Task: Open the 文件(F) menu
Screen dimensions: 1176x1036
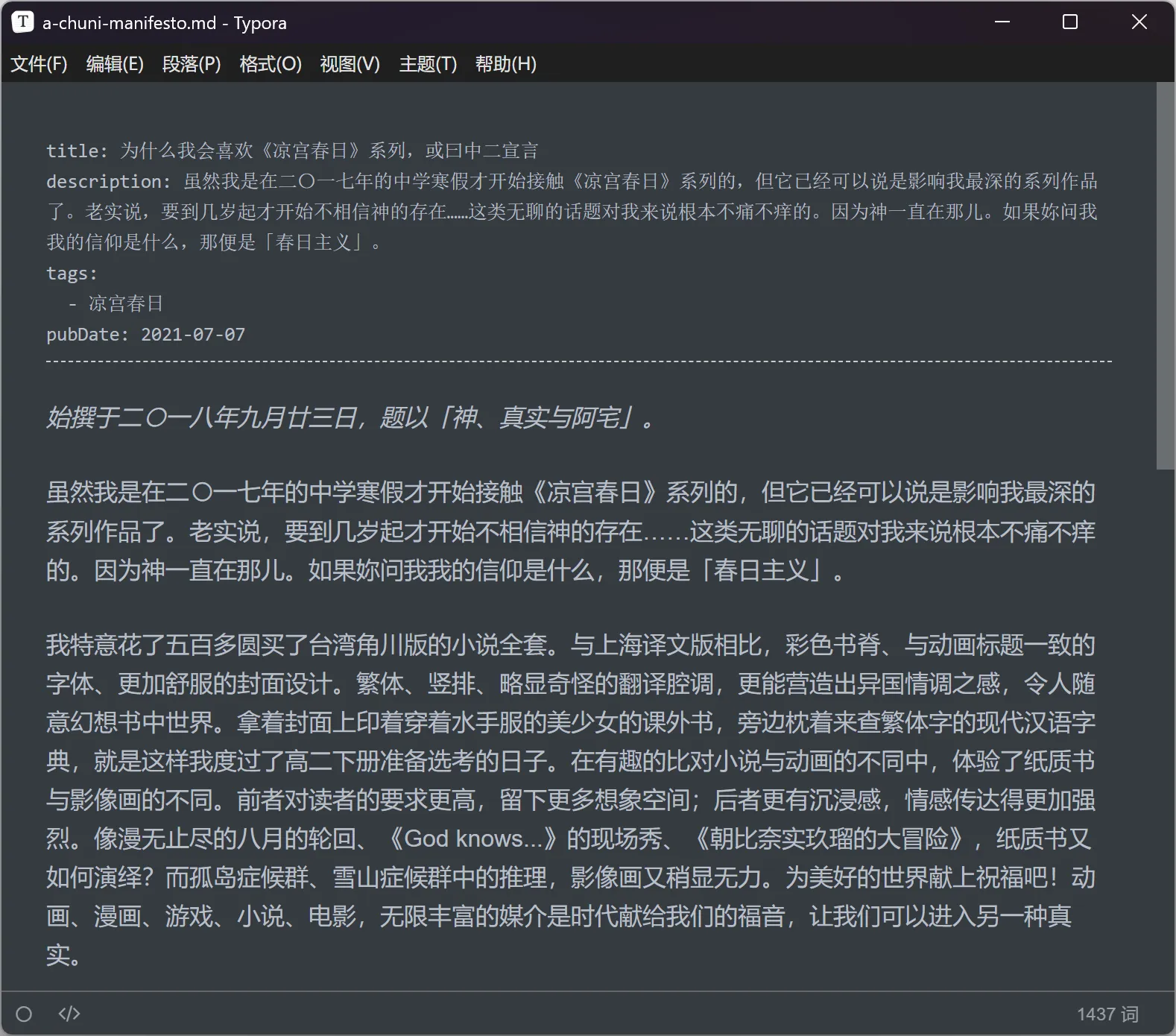Action: click(39, 64)
